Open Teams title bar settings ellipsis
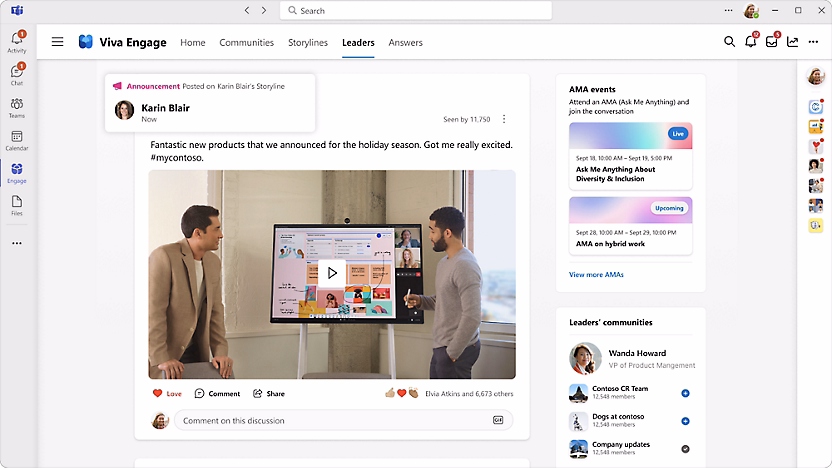The image size is (832, 468). click(729, 11)
